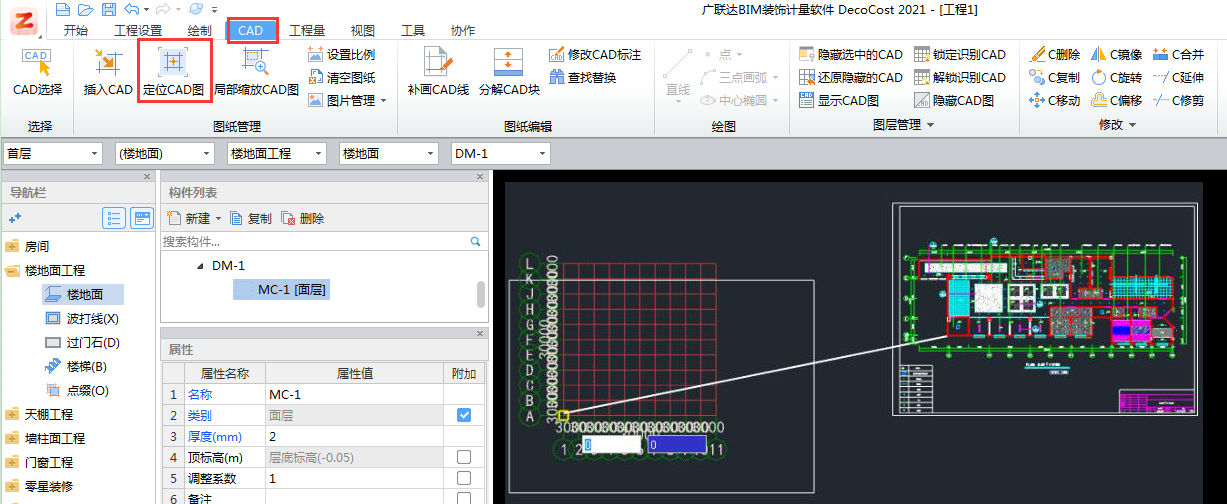Click the undo arrow in quick access bar
Image resolution: width=1227 pixels, height=504 pixels.
coord(130,9)
